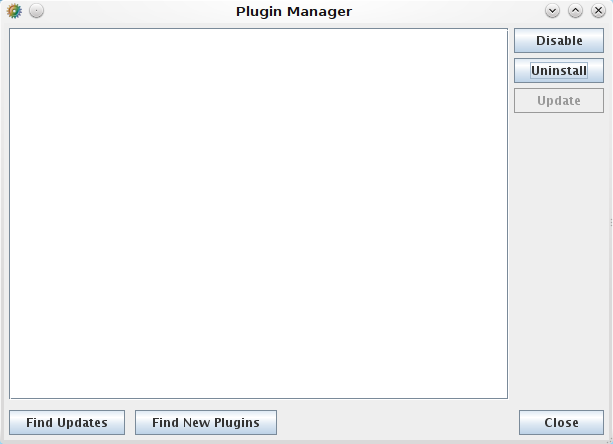The height and width of the screenshot is (444, 613).
Task: Minimize the Plugin Manager window
Action: point(552,11)
